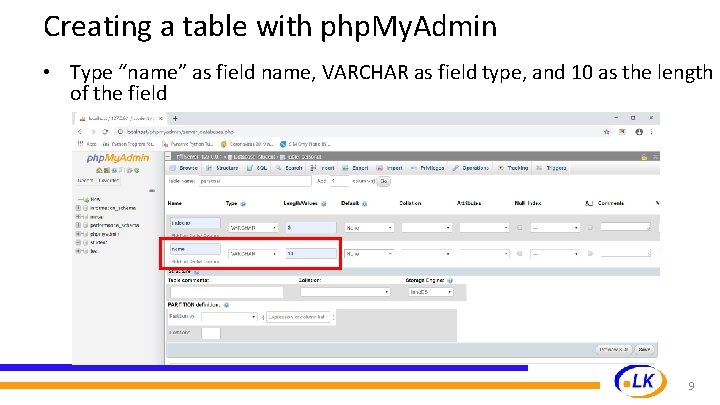This screenshot has width=720, height=405.
Task: Click New in the database tree
Action: click(x=95, y=199)
